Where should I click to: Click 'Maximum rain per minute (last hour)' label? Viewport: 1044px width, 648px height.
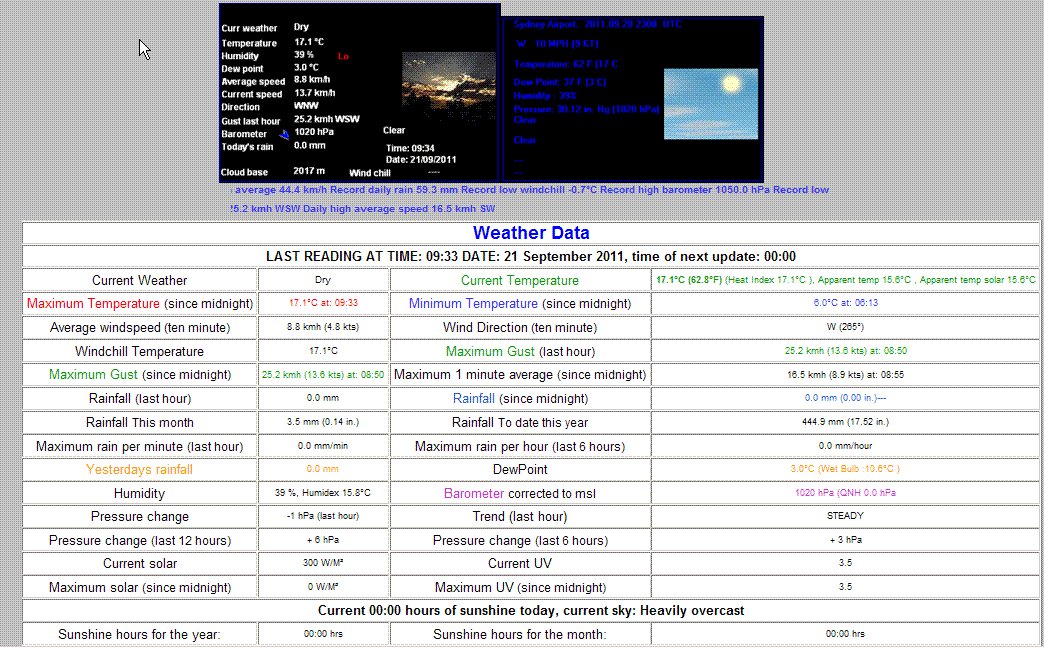coord(140,447)
